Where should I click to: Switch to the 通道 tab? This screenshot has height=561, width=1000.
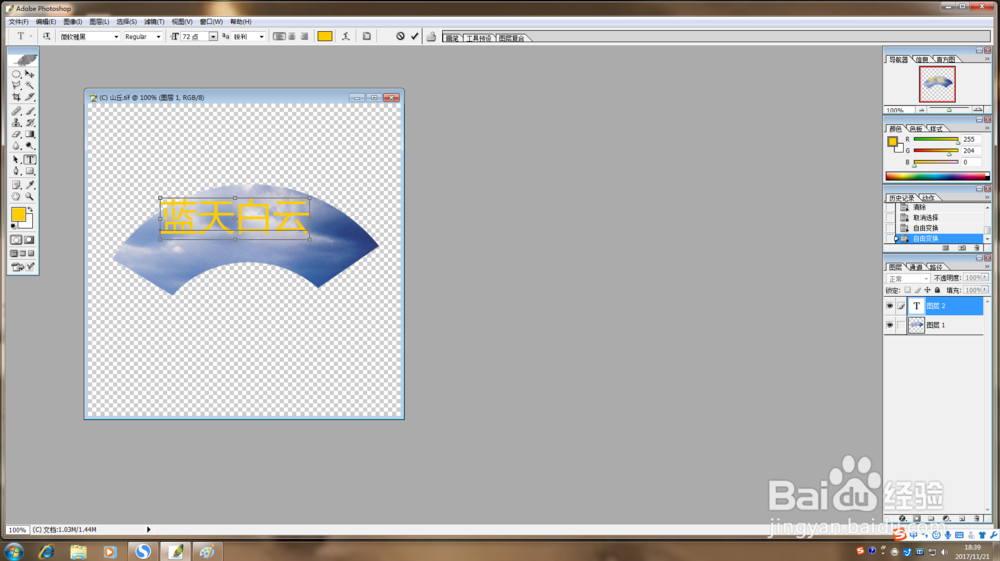916,267
